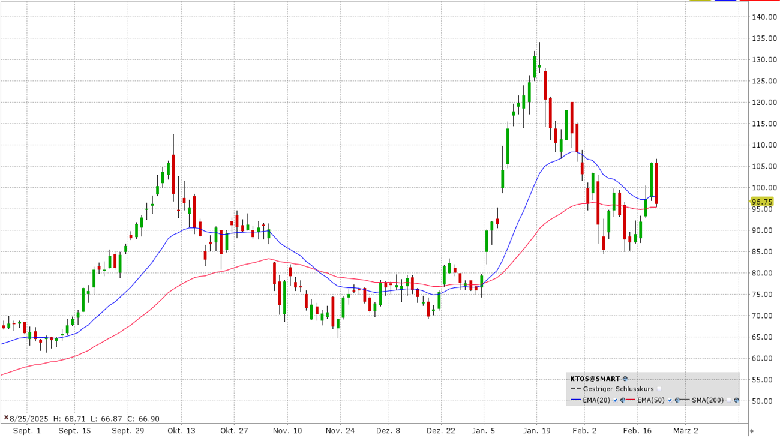Click the 140.00 price axis label
The height and width of the screenshot is (438, 780).
762,16
